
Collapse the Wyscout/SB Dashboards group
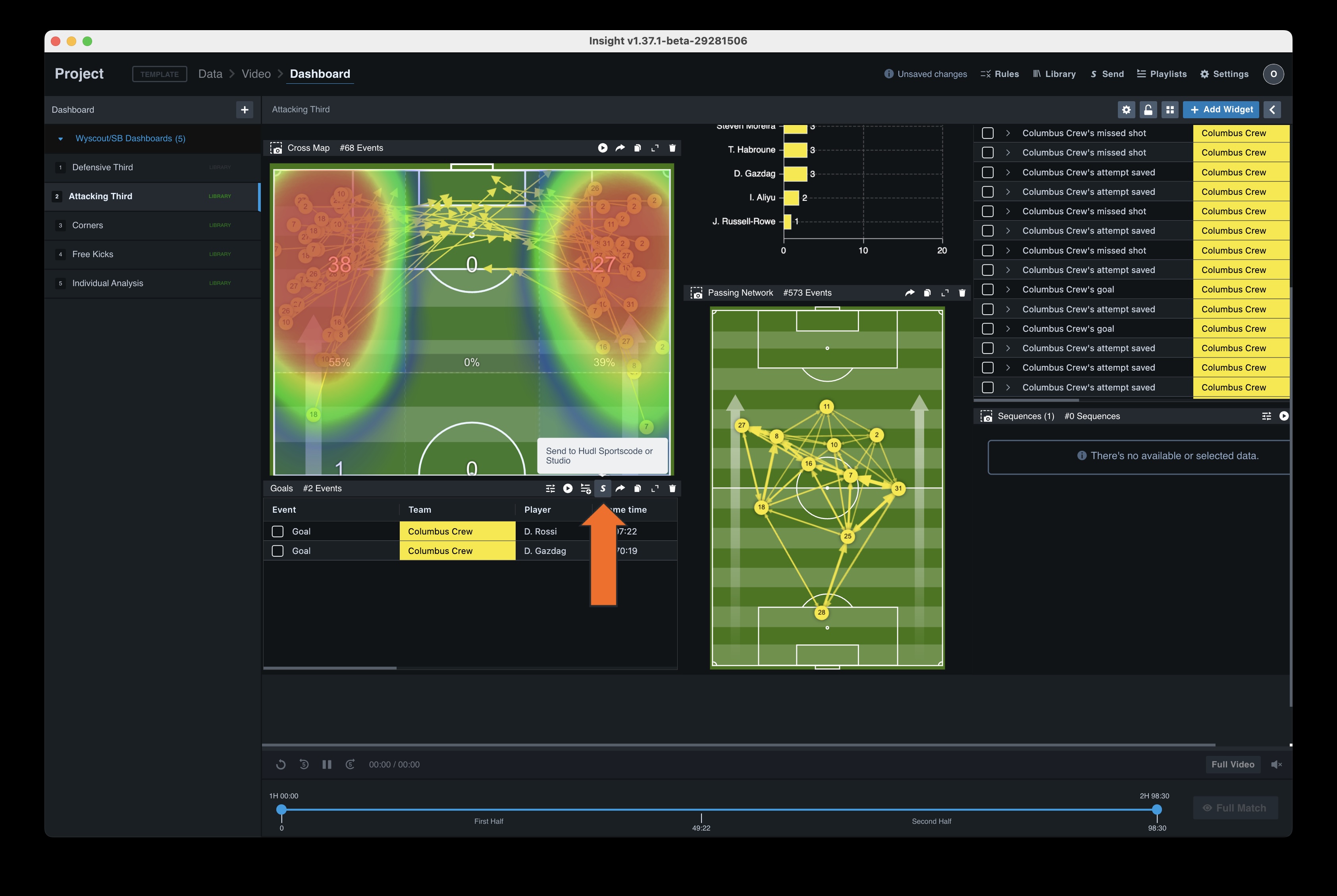pos(61,139)
